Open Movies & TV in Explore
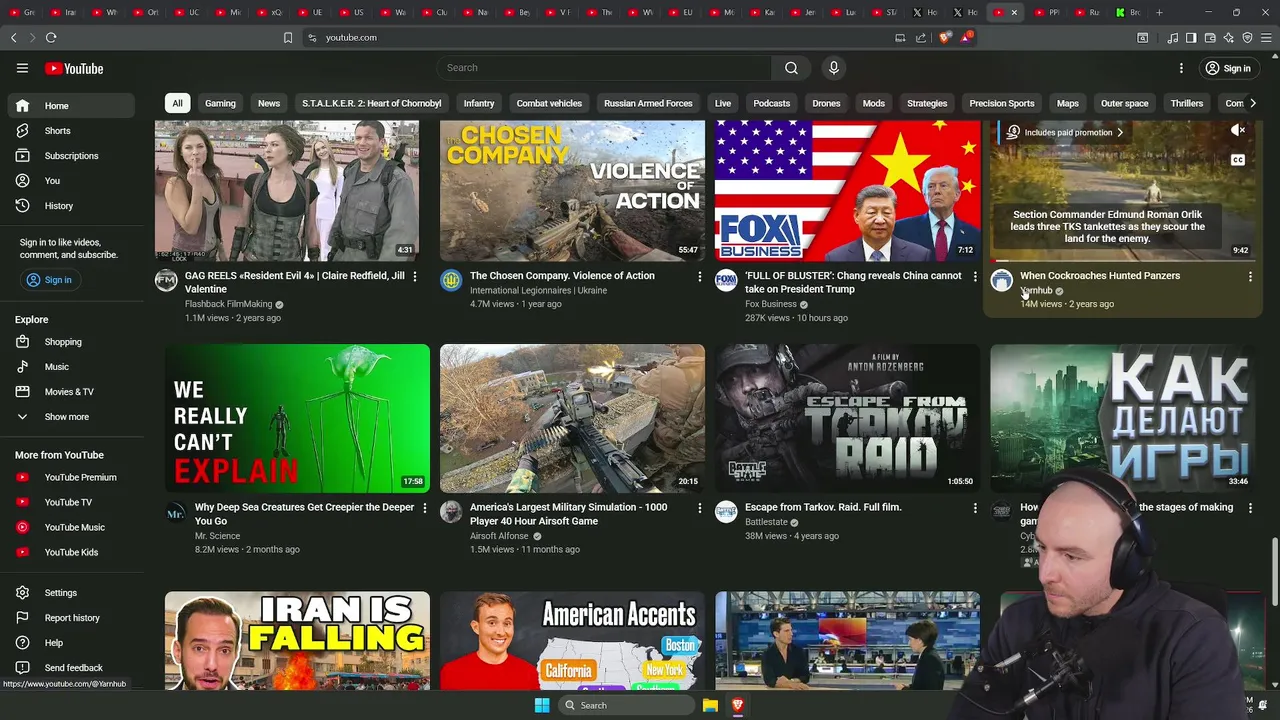Screen dimensions: 1280x720 70,392
